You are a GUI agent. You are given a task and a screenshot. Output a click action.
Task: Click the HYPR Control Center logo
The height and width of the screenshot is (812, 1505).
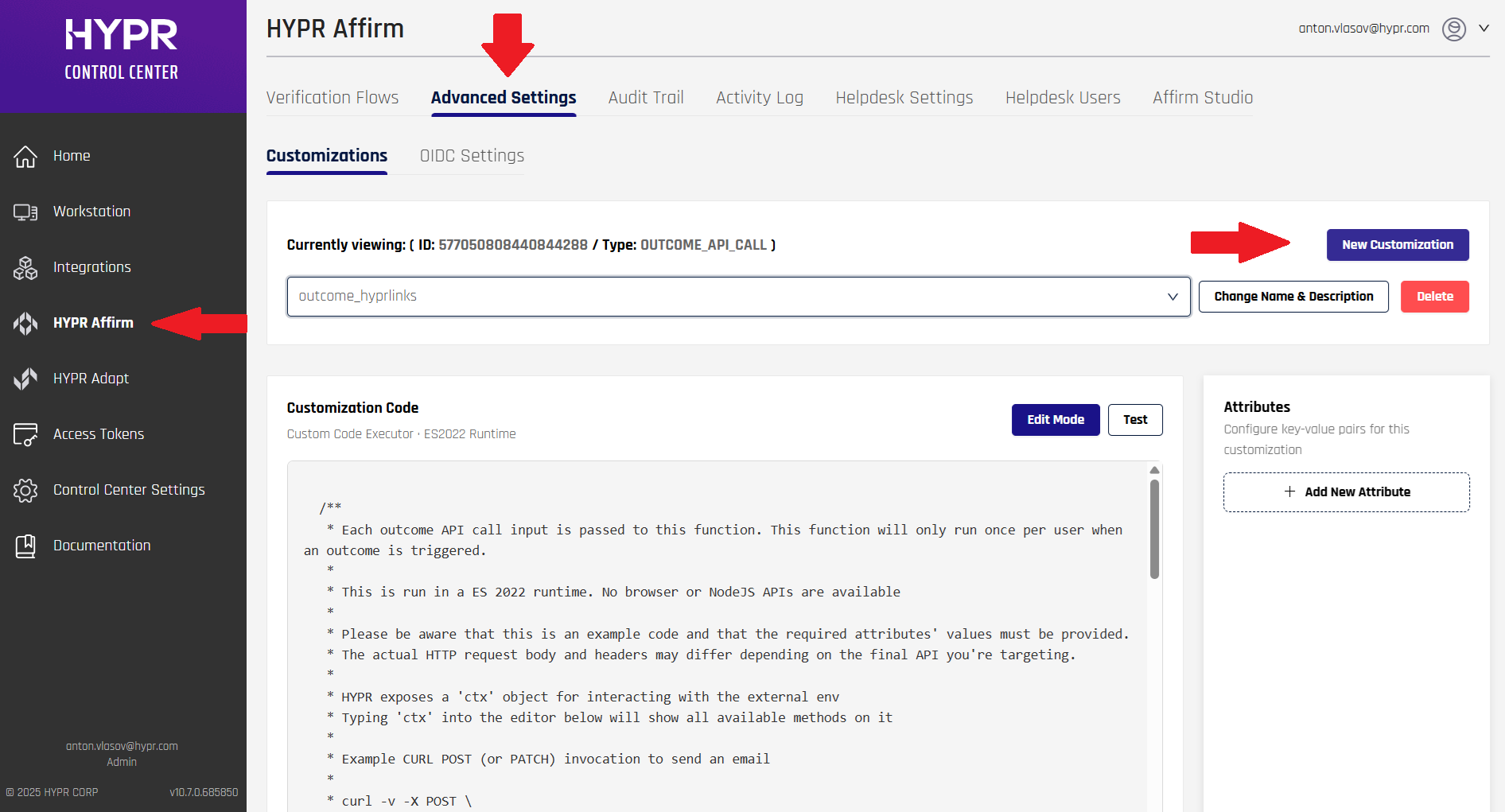click(122, 49)
